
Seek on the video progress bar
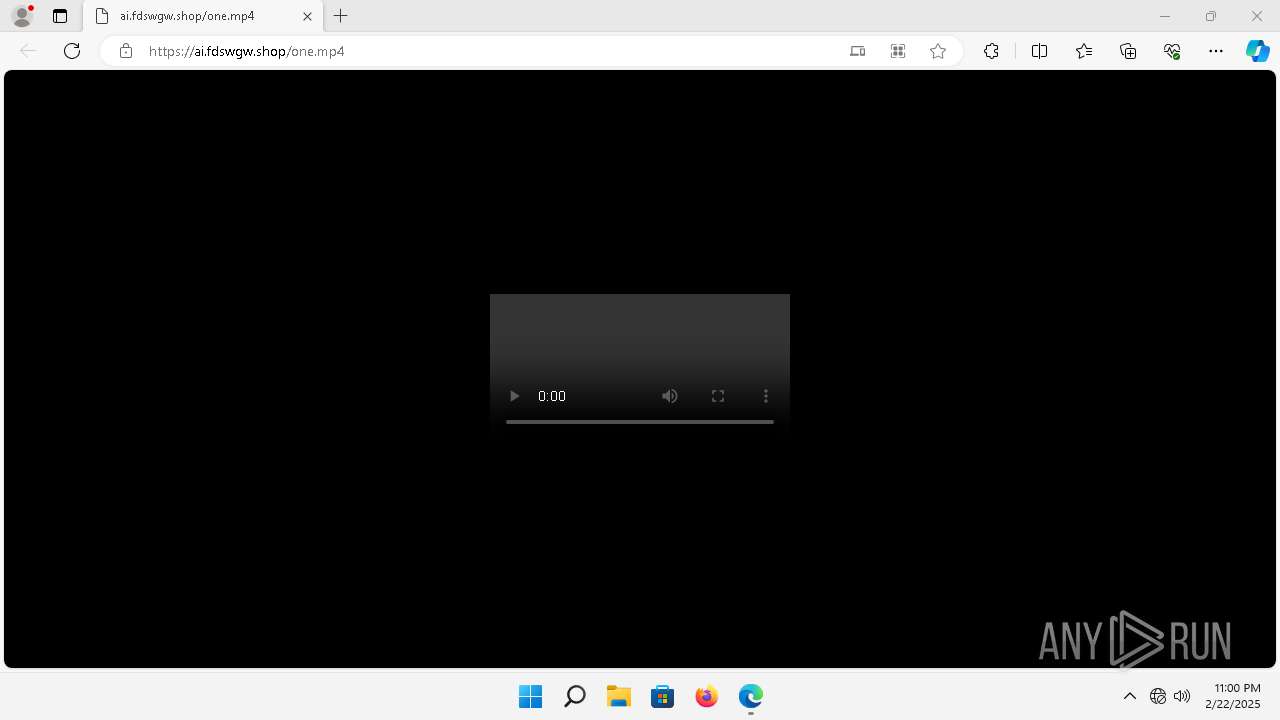pyautogui.click(x=640, y=422)
